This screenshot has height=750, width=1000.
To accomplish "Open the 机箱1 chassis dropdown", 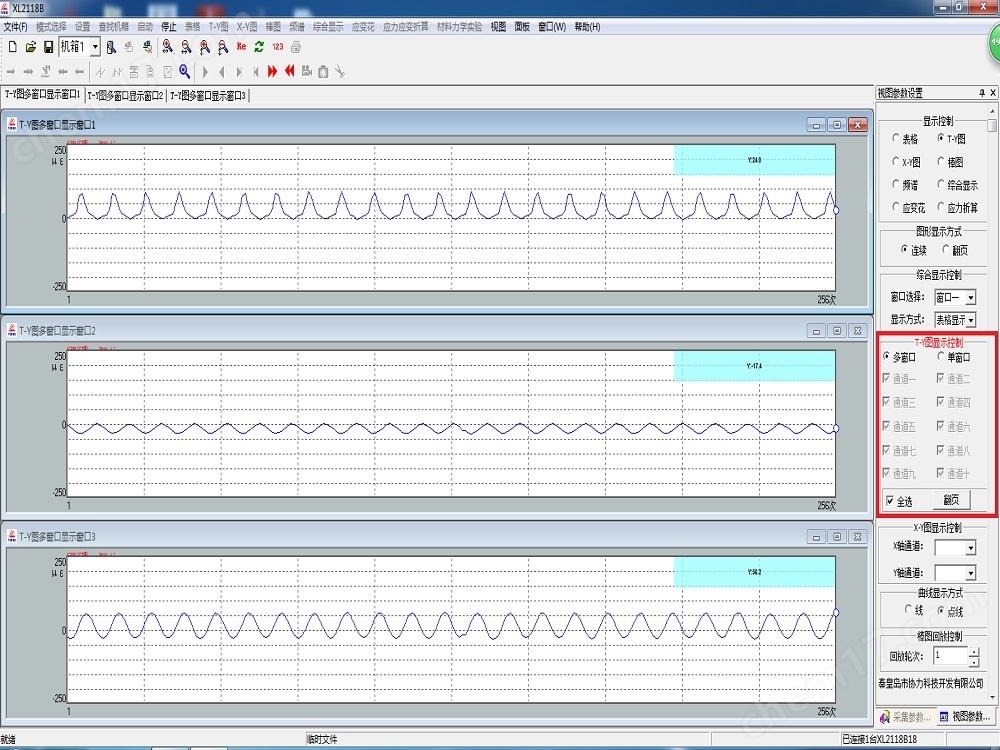I will click(95, 47).
